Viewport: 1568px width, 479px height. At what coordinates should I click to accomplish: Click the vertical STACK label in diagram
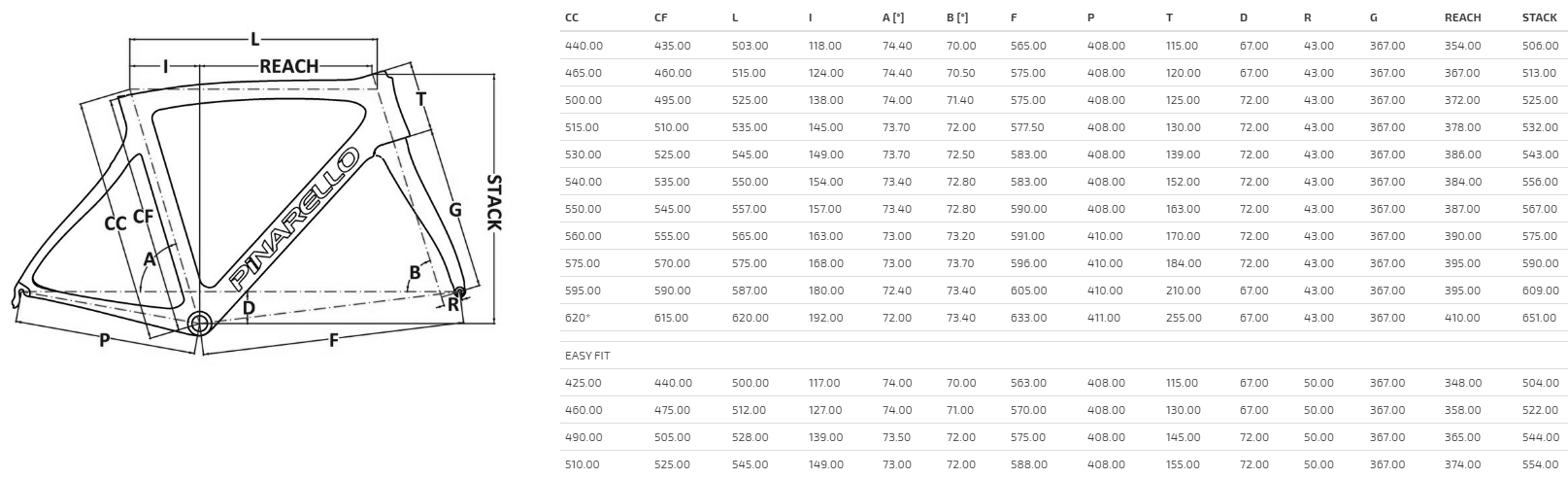(493, 202)
